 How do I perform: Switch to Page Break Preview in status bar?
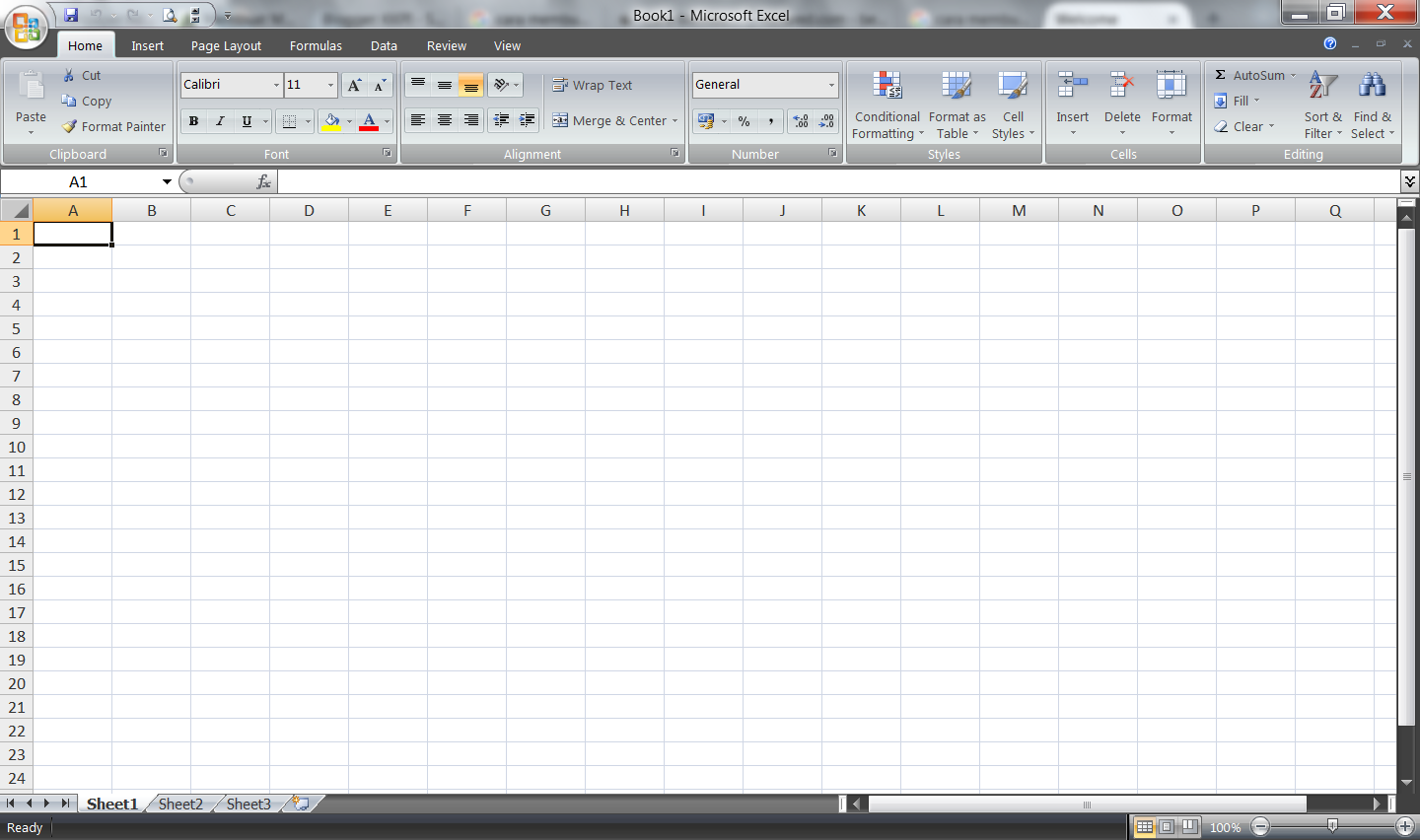pos(1189,826)
